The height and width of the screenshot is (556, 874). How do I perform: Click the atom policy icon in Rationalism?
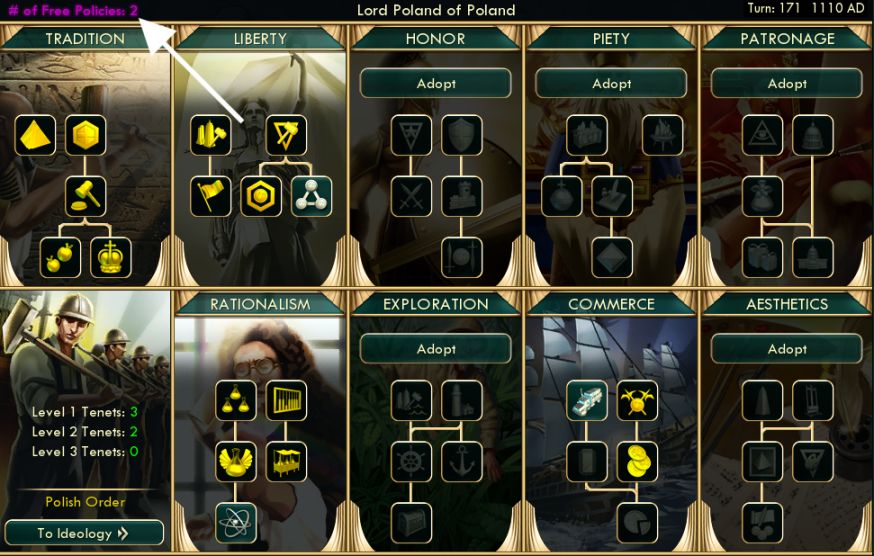pos(236,523)
